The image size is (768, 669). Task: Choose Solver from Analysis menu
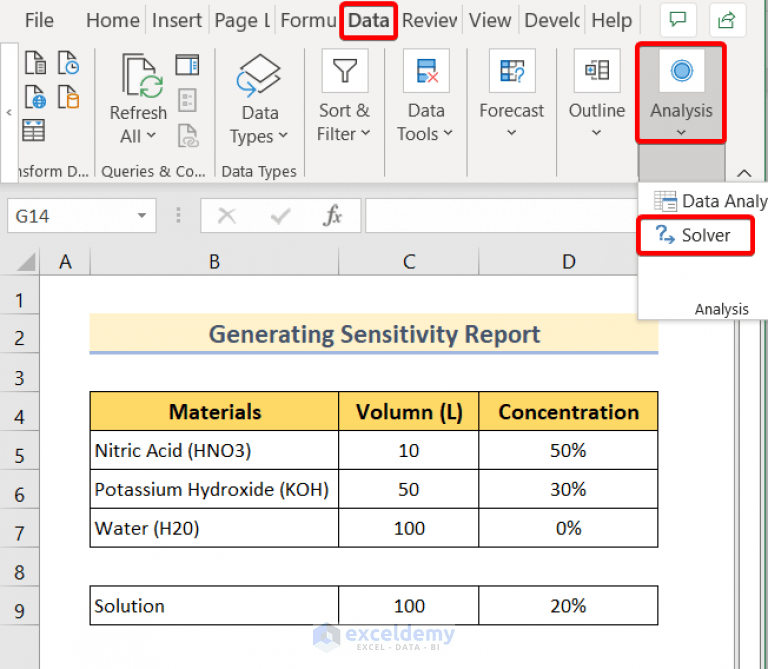[x=696, y=235]
